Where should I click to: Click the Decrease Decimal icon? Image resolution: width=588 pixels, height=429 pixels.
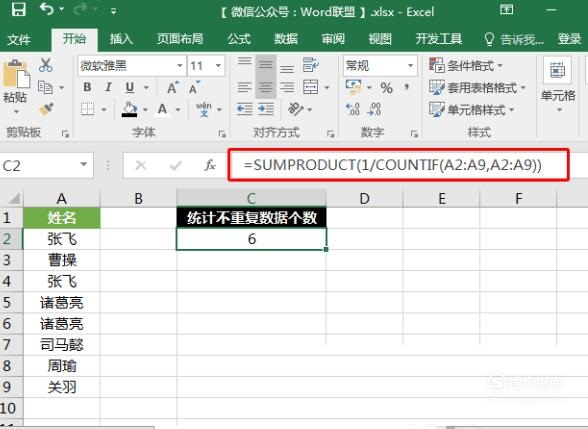pyautogui.click(x=374, y=109)
